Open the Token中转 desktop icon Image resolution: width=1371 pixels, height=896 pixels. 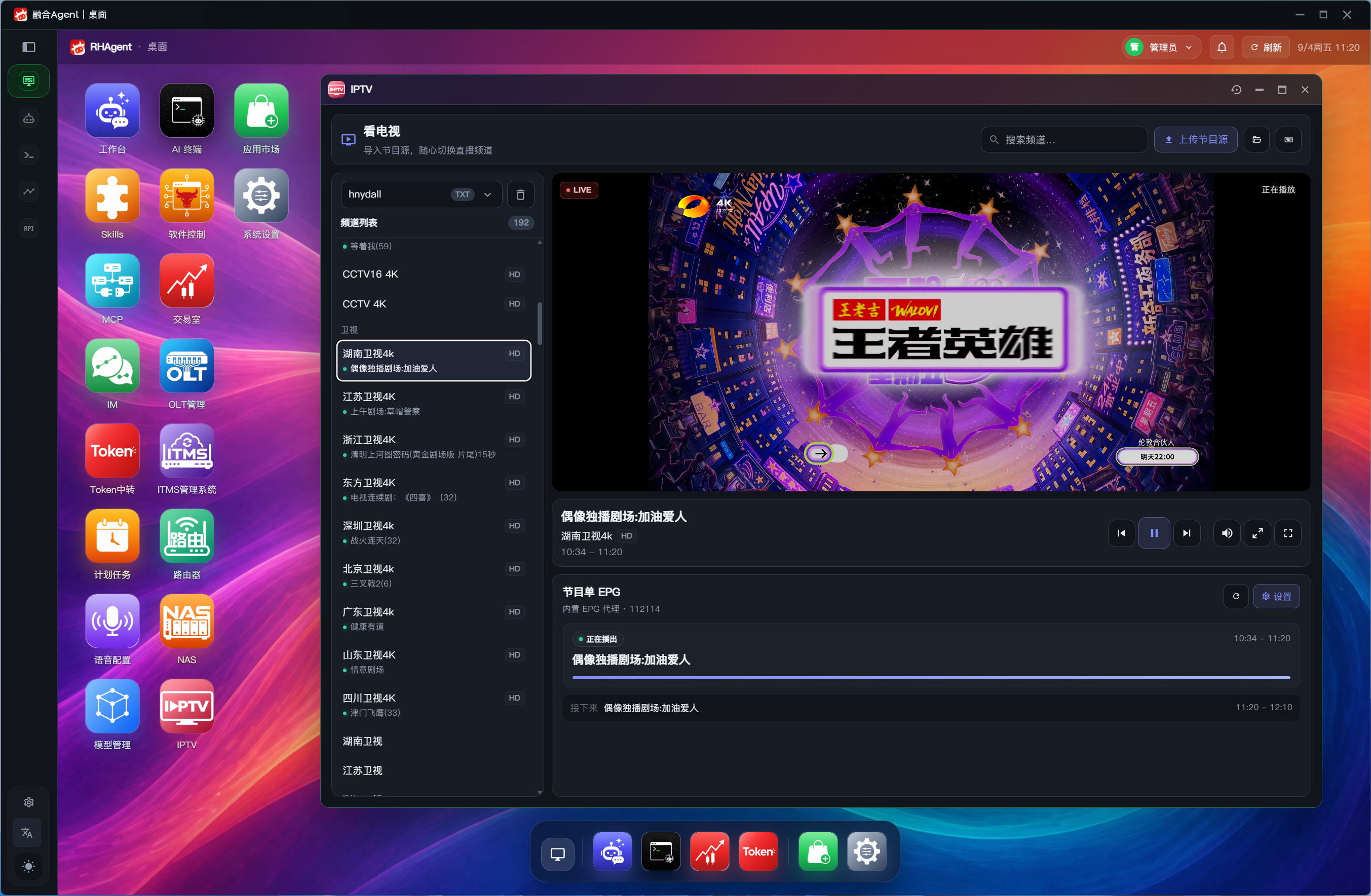click(112, 451)
